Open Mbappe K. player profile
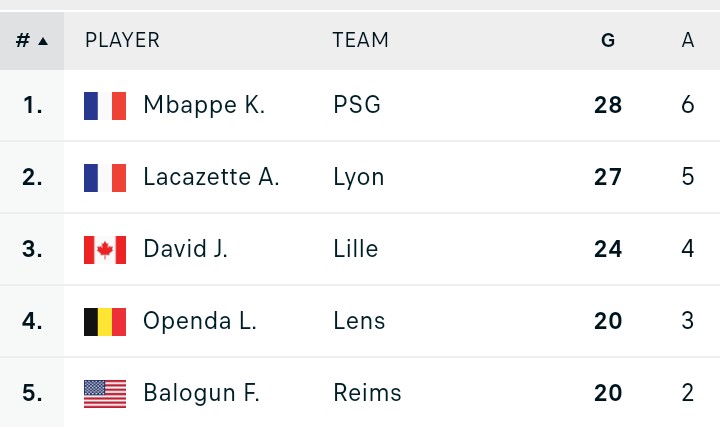Viewport: 720px width, 427px height. [204, 105]
